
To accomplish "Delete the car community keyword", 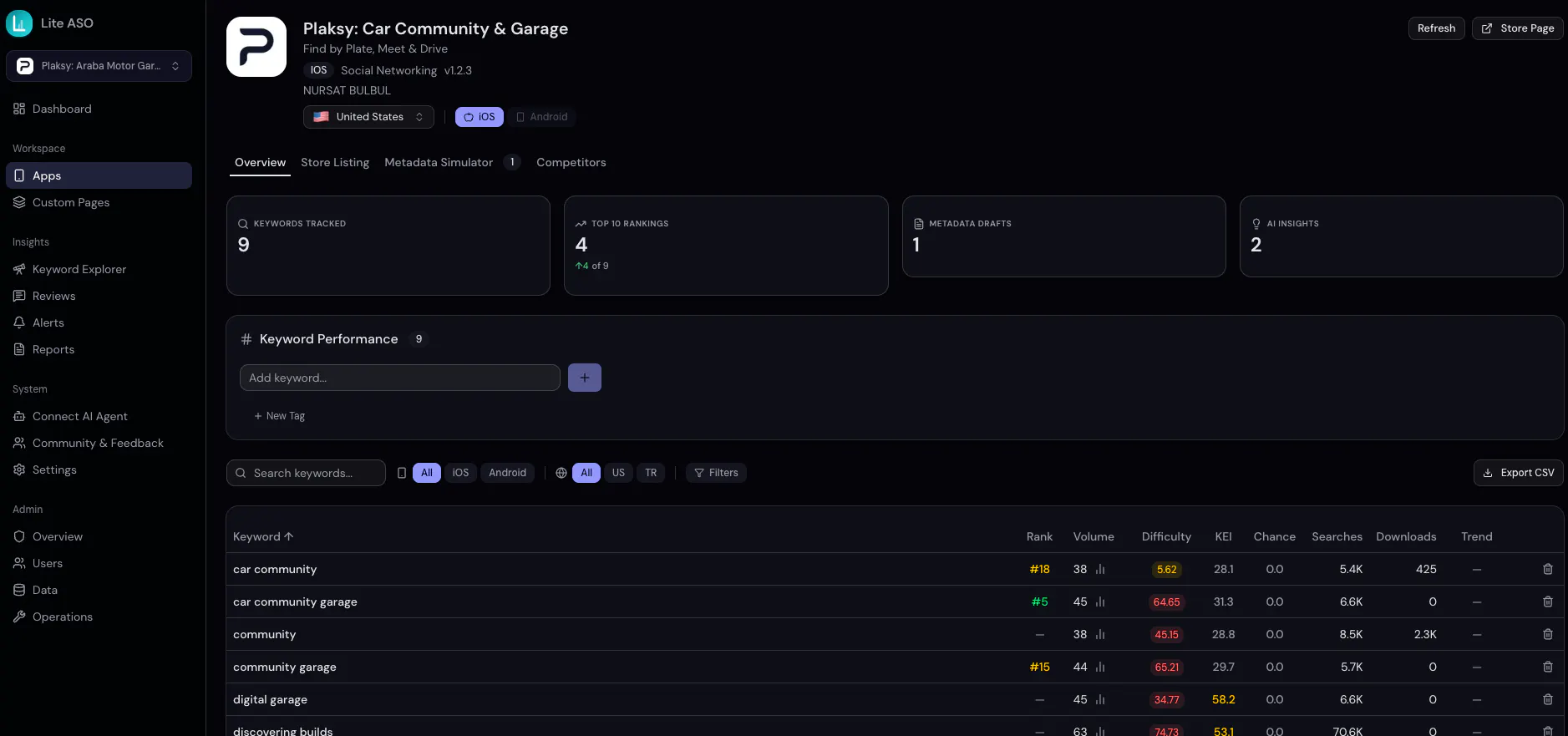I will (x=1548, y=569).
